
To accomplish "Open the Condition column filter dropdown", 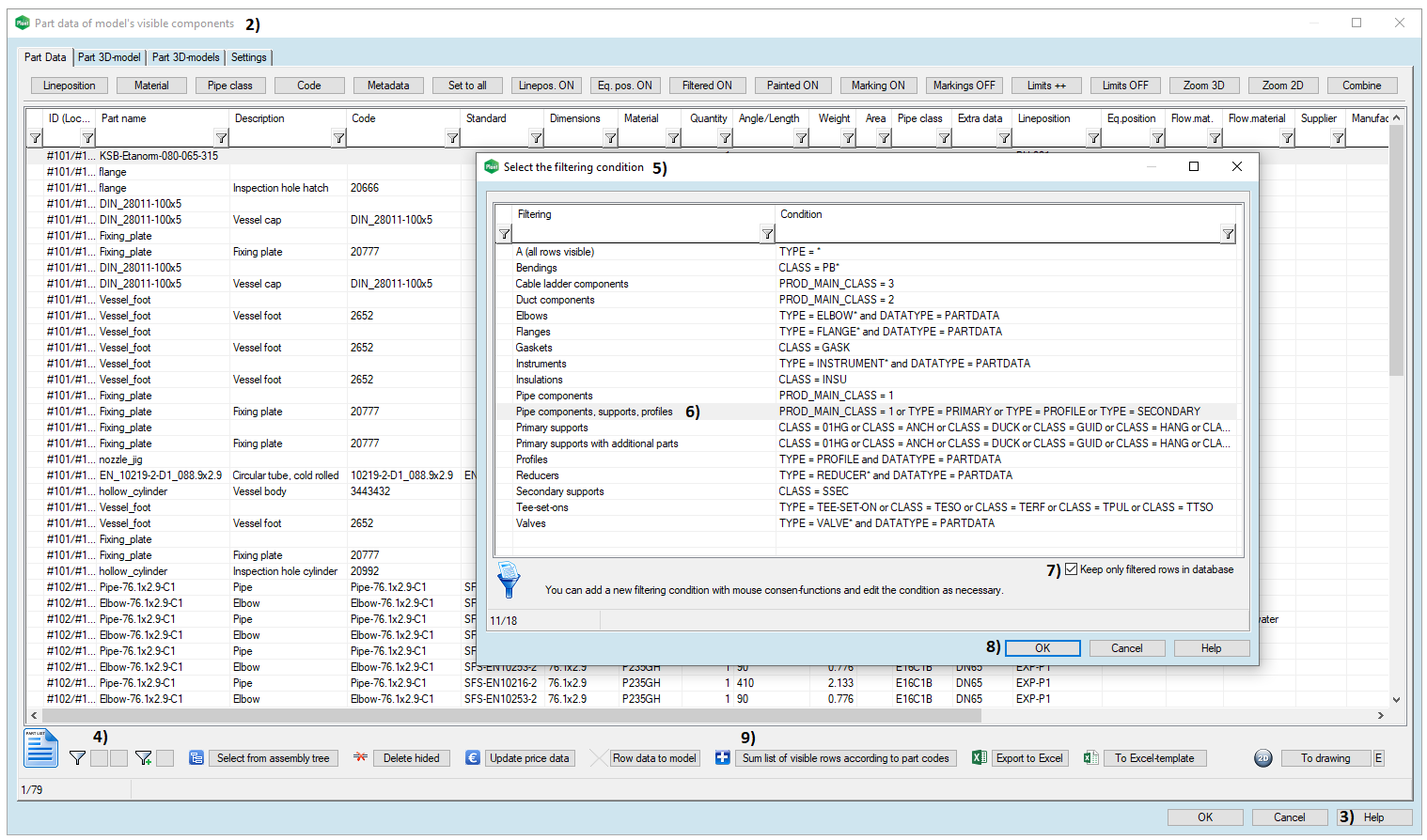I will (1228, 234).
